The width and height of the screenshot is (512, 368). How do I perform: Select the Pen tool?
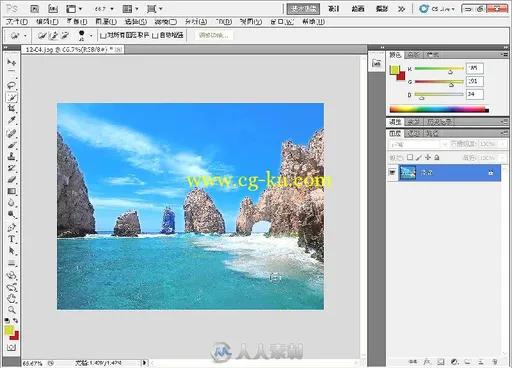click(x=11, y=227)
